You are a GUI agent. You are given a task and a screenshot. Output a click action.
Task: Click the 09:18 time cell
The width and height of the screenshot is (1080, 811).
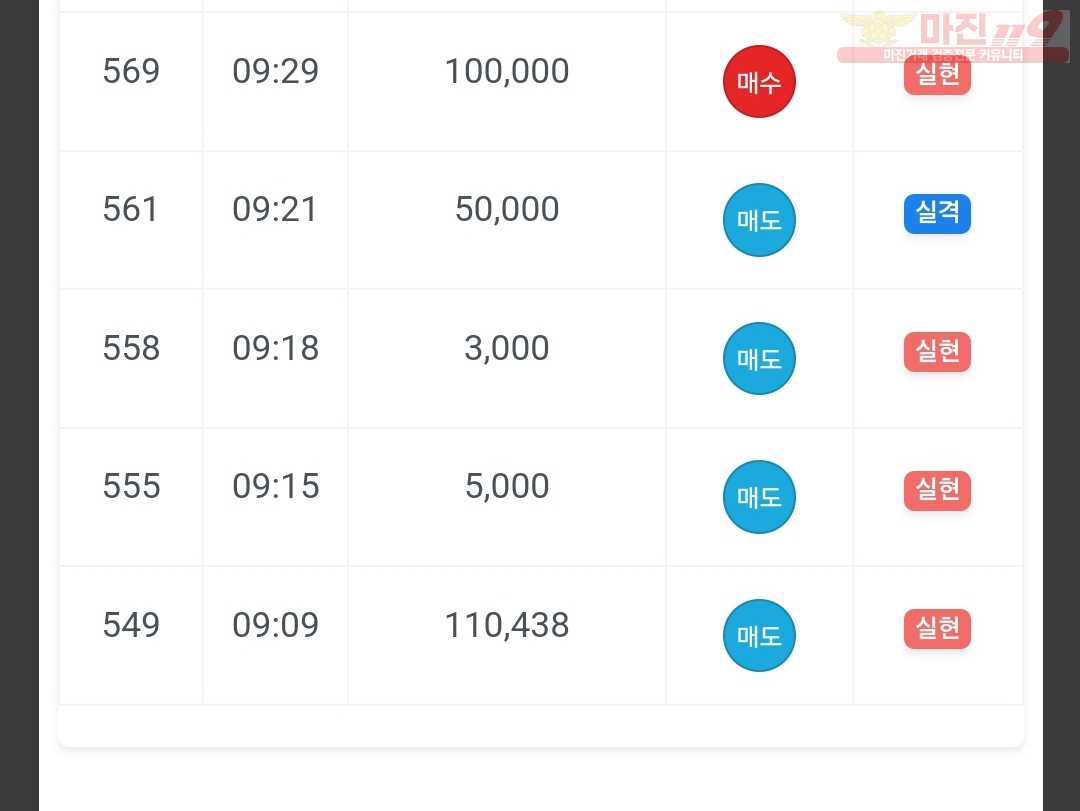[x=276, y=348]
